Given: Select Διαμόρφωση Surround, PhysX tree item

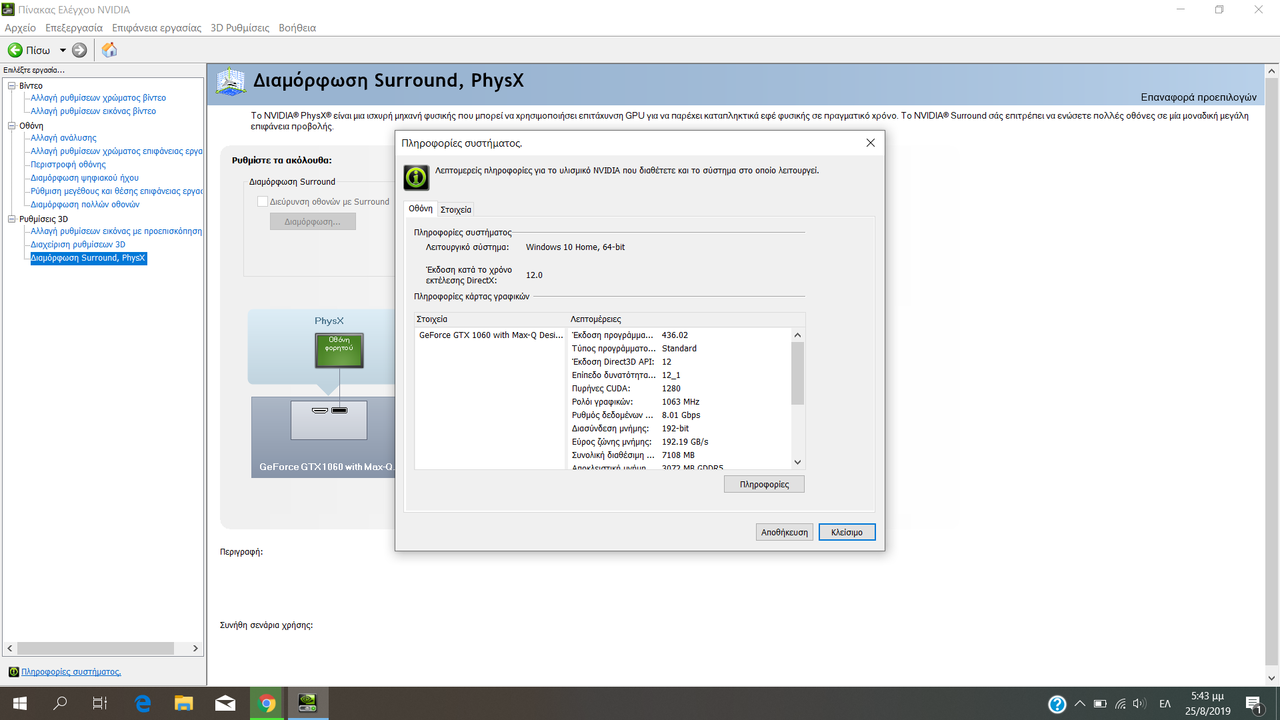Looking at the screenshot, I should [88, 258].
